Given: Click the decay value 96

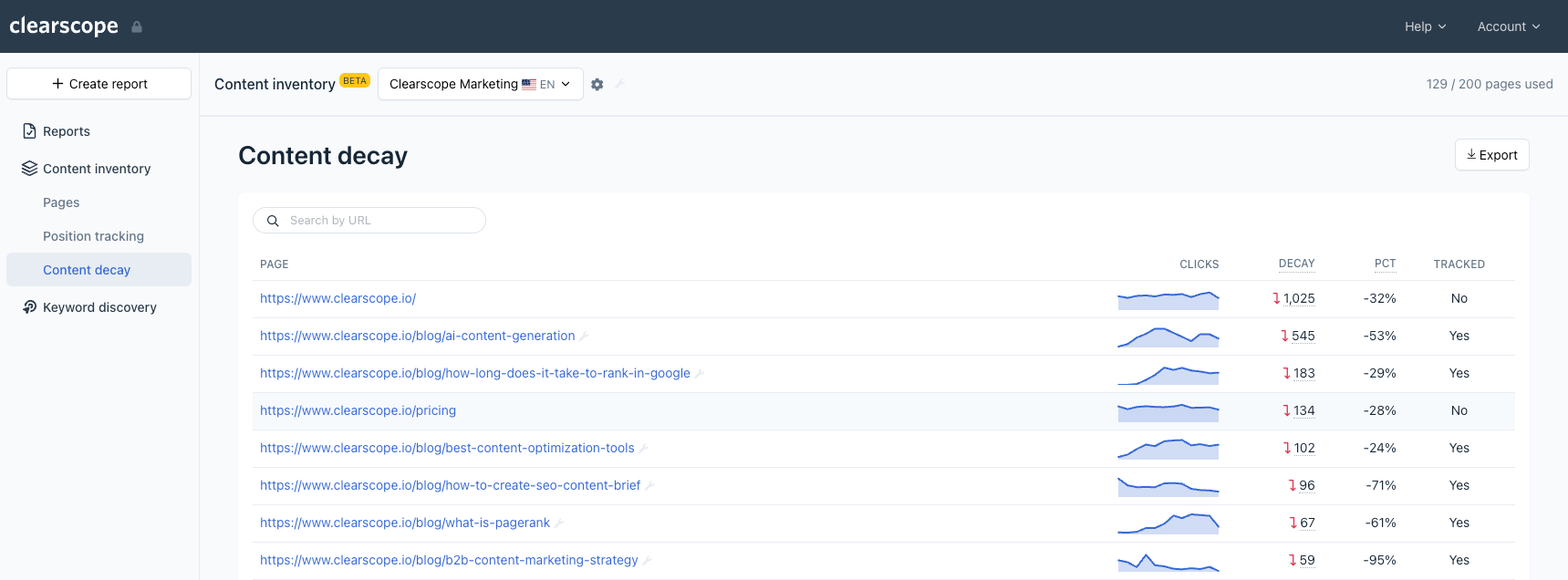Looking at the screenshot, I should coord(1307,485).
